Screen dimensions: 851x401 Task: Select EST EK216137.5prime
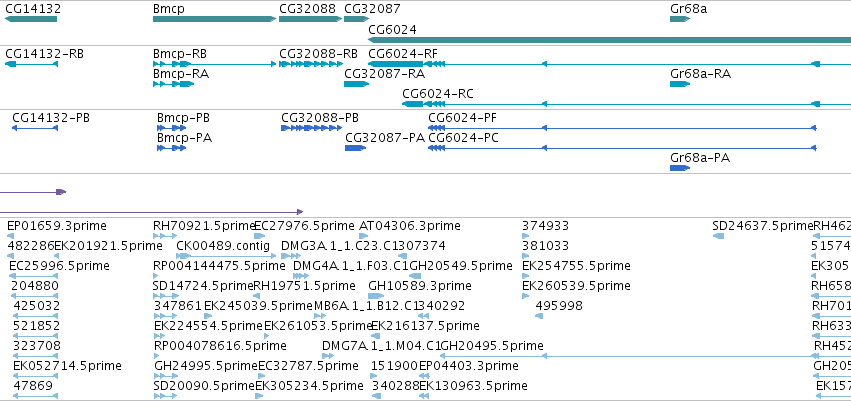pyautogui.click(x=376, y=336)
